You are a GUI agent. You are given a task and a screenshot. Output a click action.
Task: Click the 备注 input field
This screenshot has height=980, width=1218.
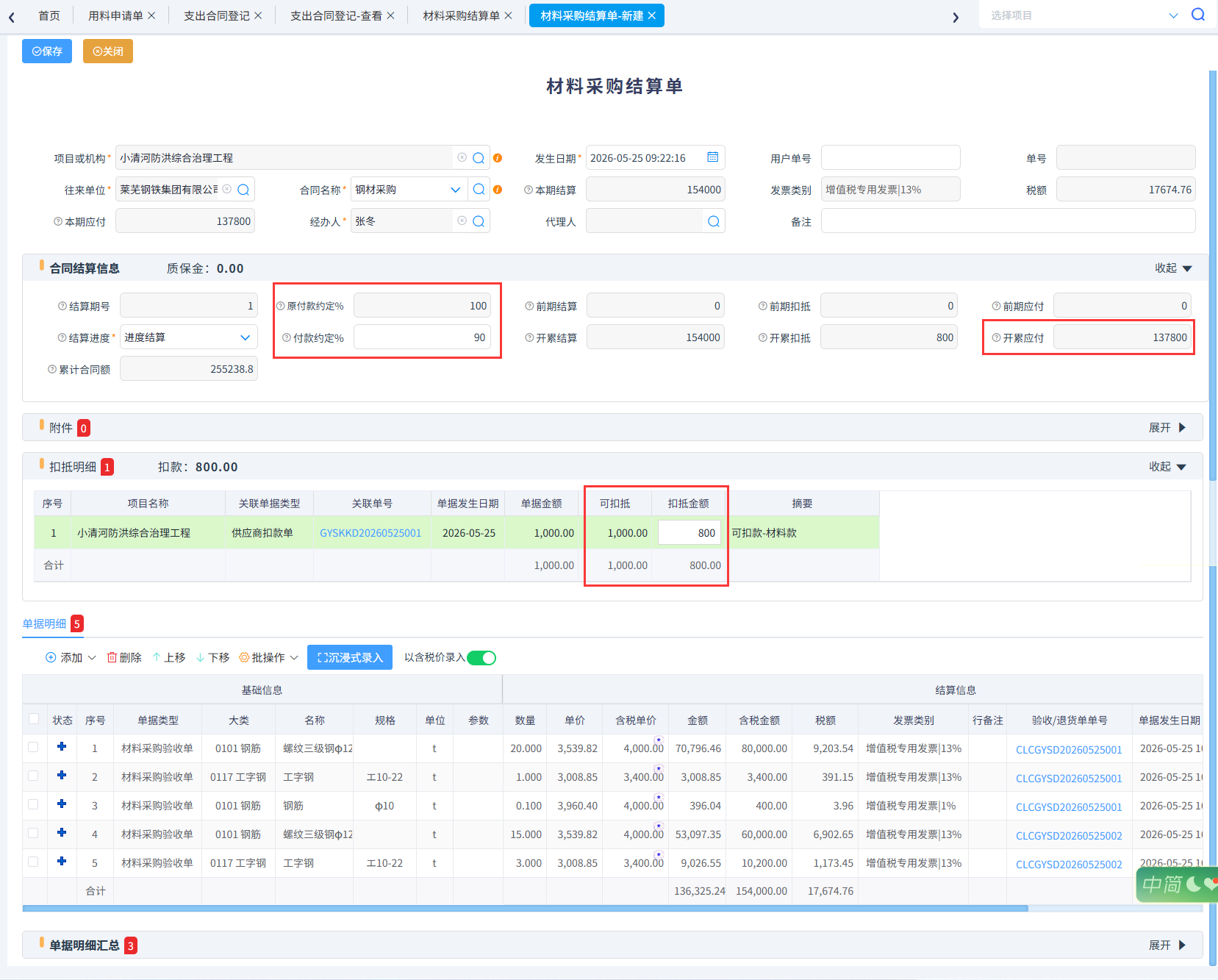point(1008,221)
